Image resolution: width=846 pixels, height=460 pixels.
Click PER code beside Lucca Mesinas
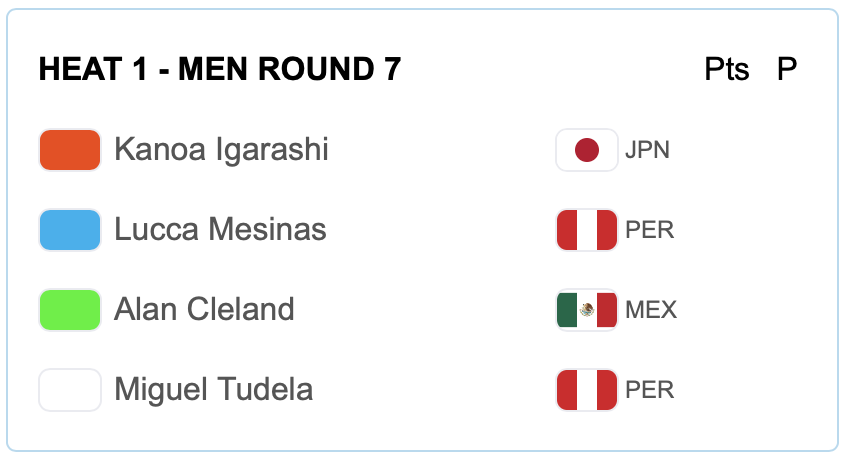649,230
